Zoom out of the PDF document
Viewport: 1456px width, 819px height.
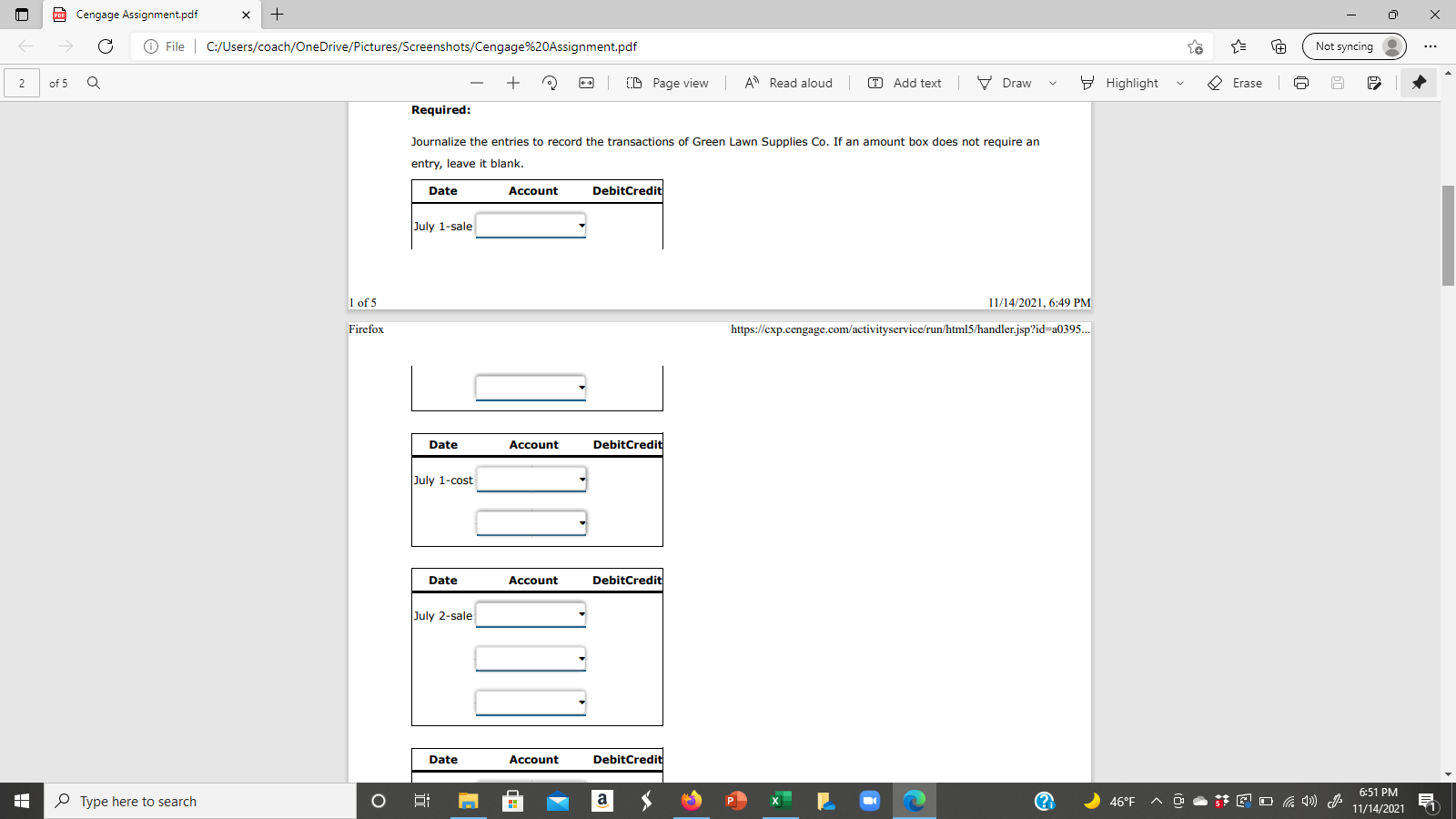pyautogui.click(x=477, y=83)
